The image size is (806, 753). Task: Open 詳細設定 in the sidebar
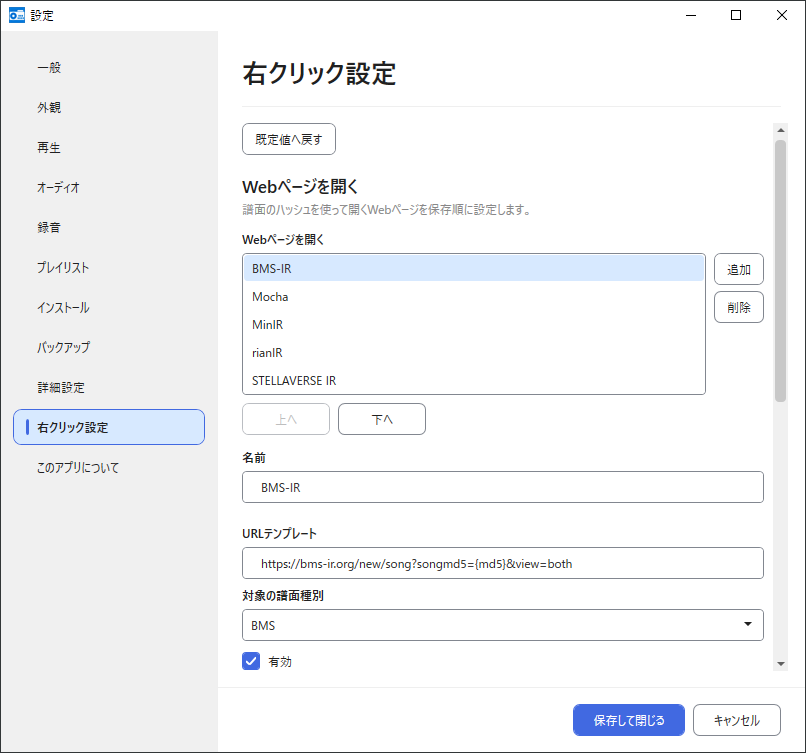[x=108, y=387]
